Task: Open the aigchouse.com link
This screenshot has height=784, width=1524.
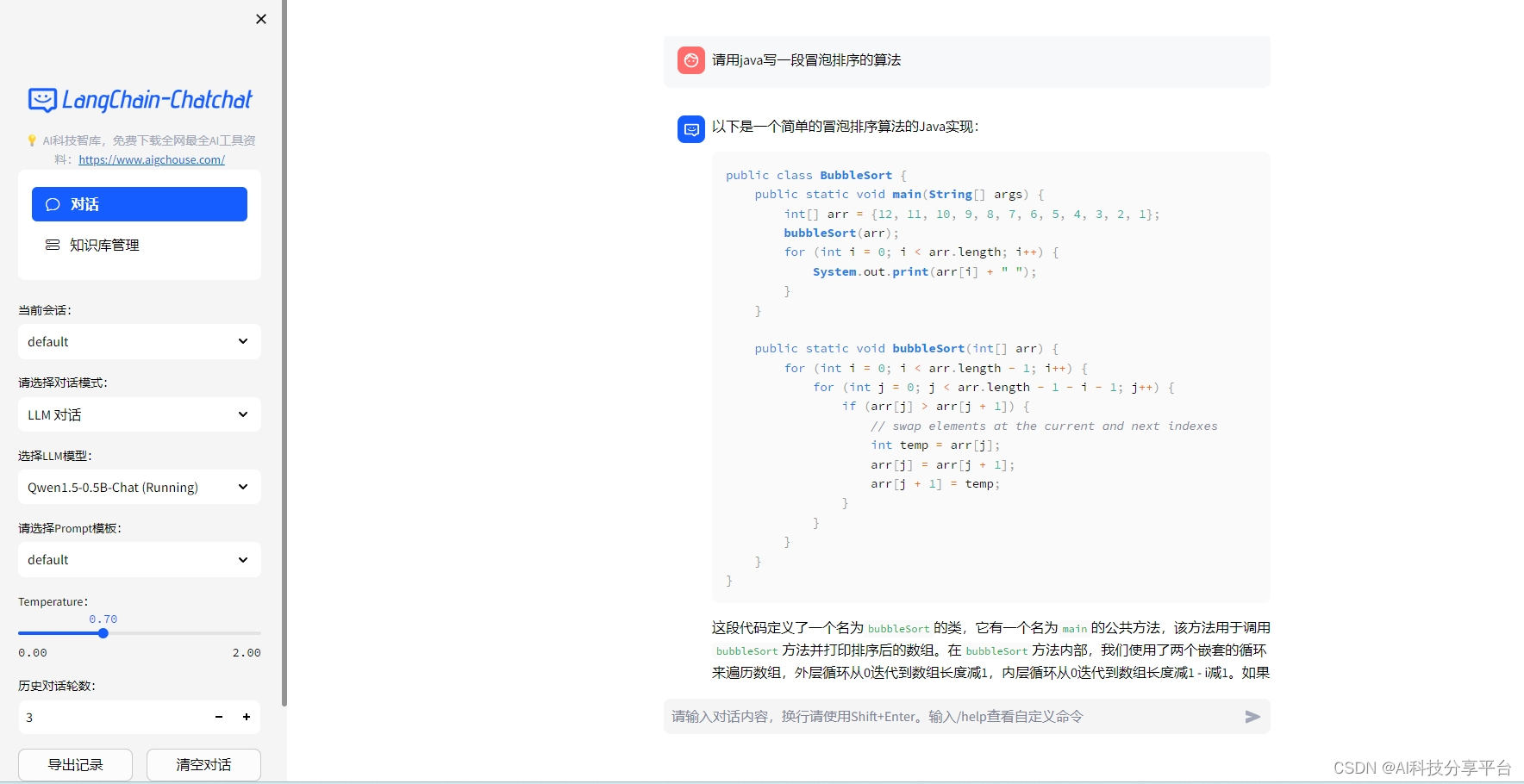Action: (152, 159)
